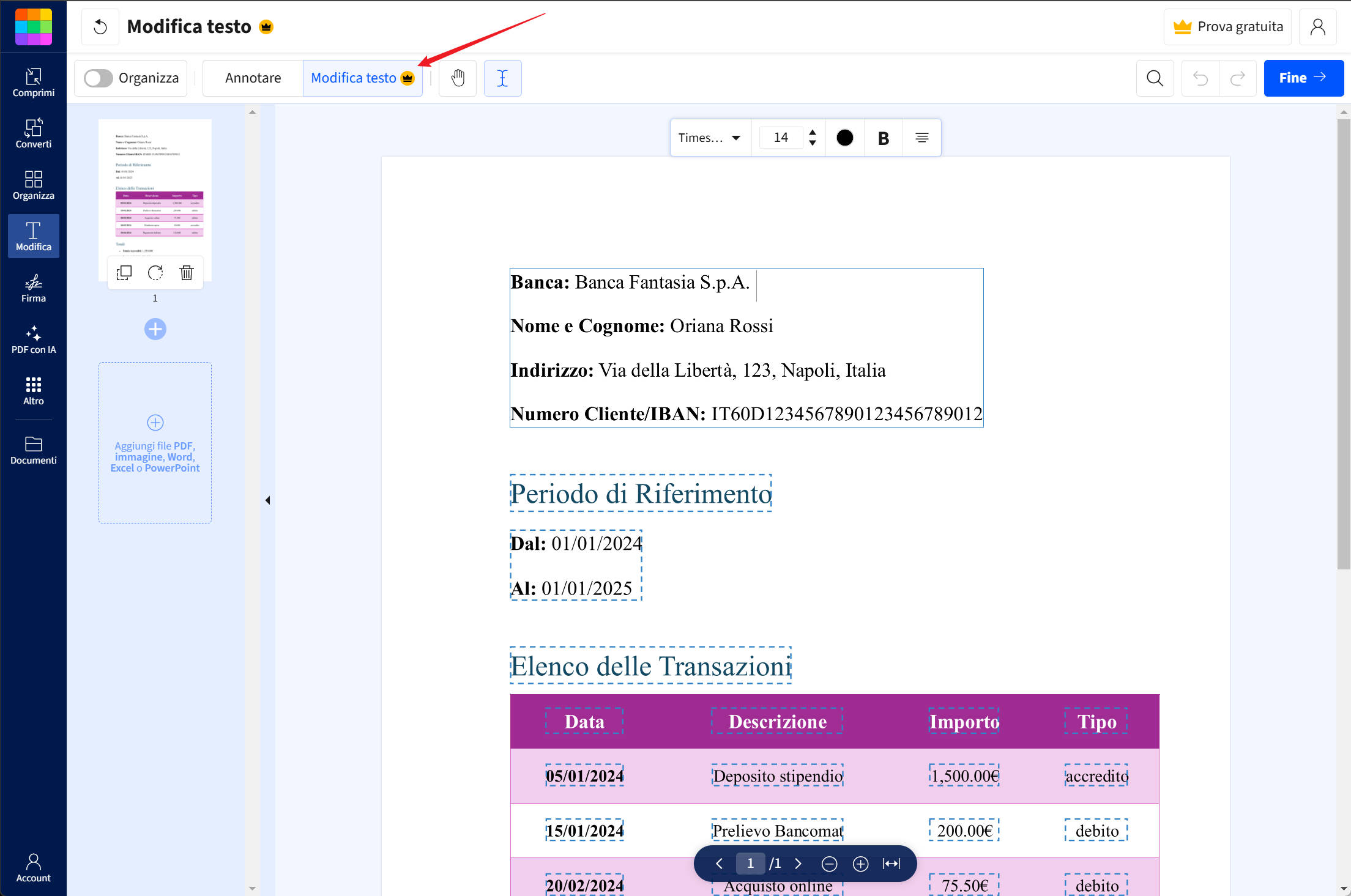Click the 05/01/2024 date cell
The height and width of the screenshot is (896, 1351).
pyautogui.click(x=584, y=776)
